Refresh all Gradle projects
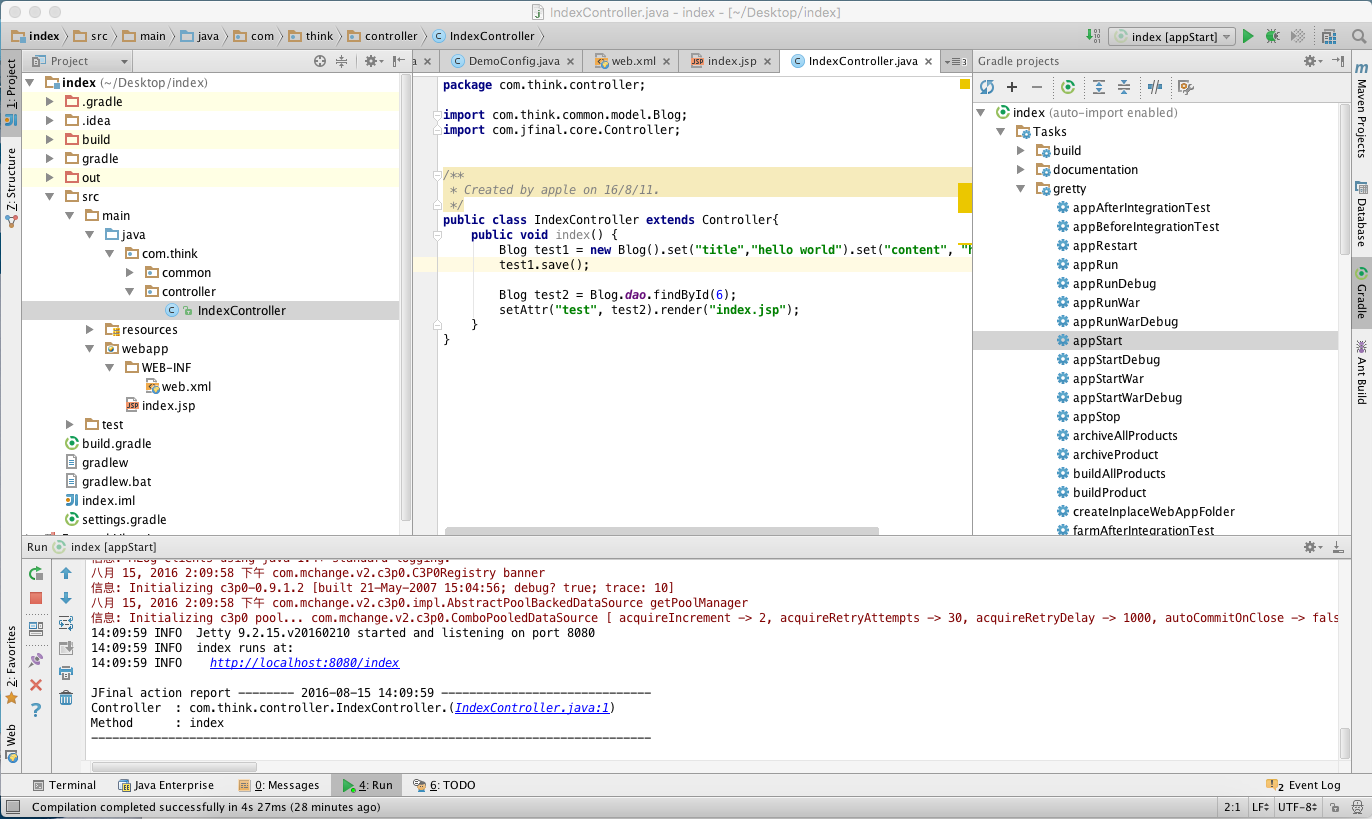Image resolution: width=1372 pixels, height=819 pixels. [x=987, y=87]
